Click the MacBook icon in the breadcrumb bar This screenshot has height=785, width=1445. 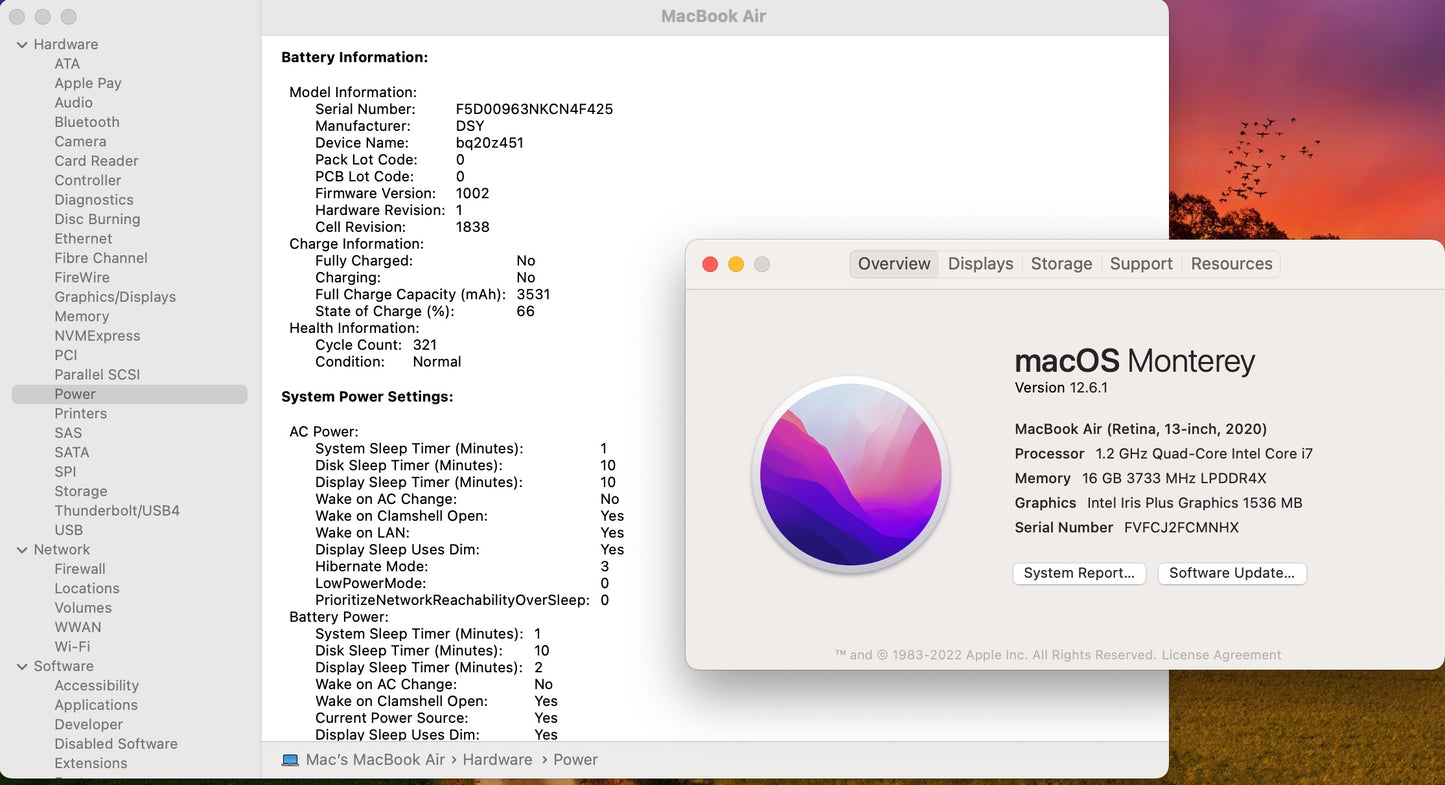pyautogui.click(x=290, y=759)
